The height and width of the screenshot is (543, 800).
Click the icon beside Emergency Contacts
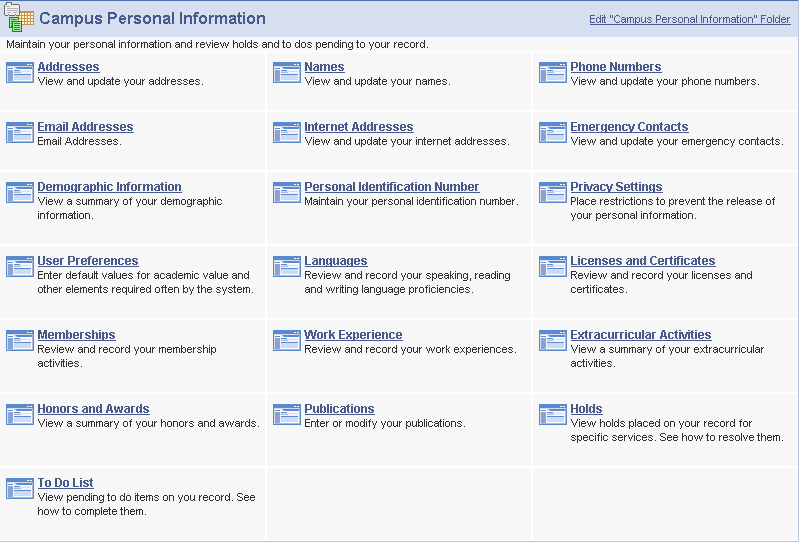click(553, 133)
